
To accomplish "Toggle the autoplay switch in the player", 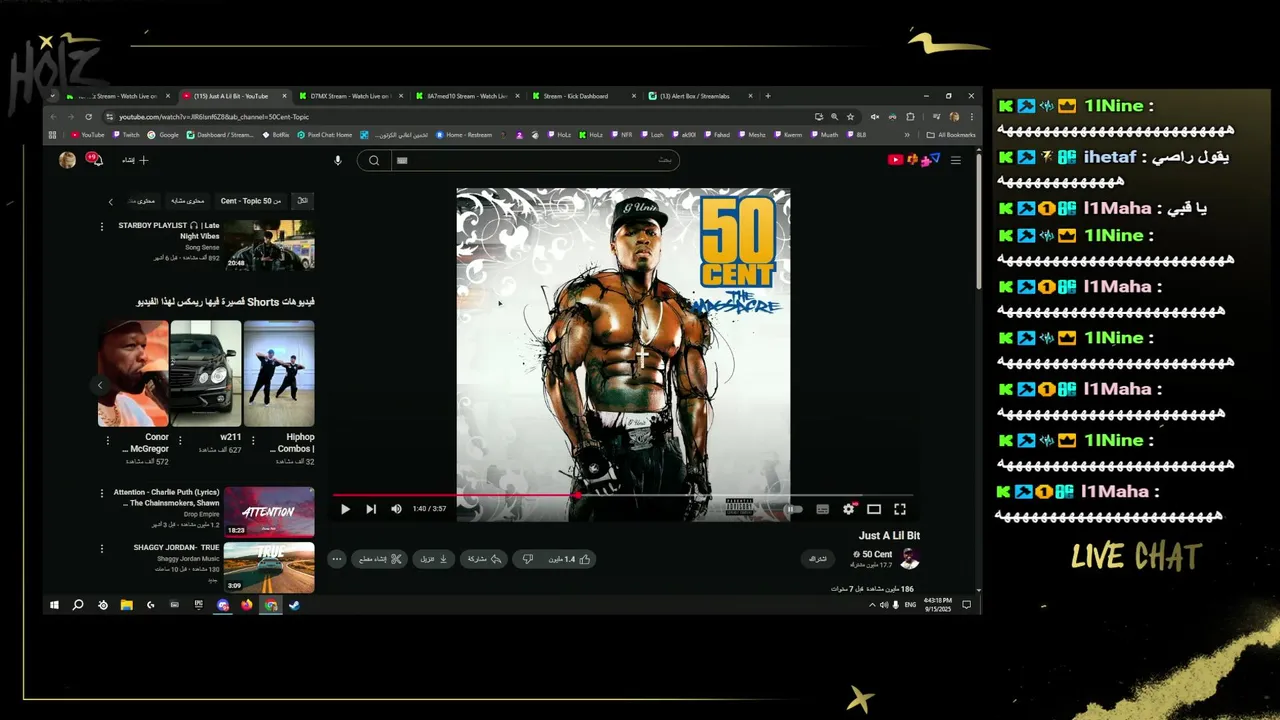I will coord(793,509).
